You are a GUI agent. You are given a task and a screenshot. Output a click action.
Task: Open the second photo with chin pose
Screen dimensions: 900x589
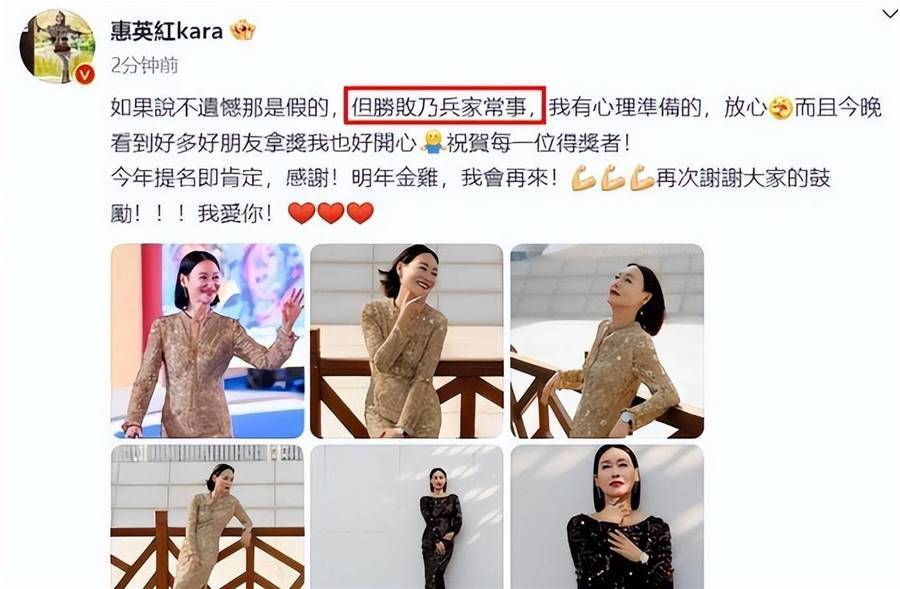coord(407,341)
